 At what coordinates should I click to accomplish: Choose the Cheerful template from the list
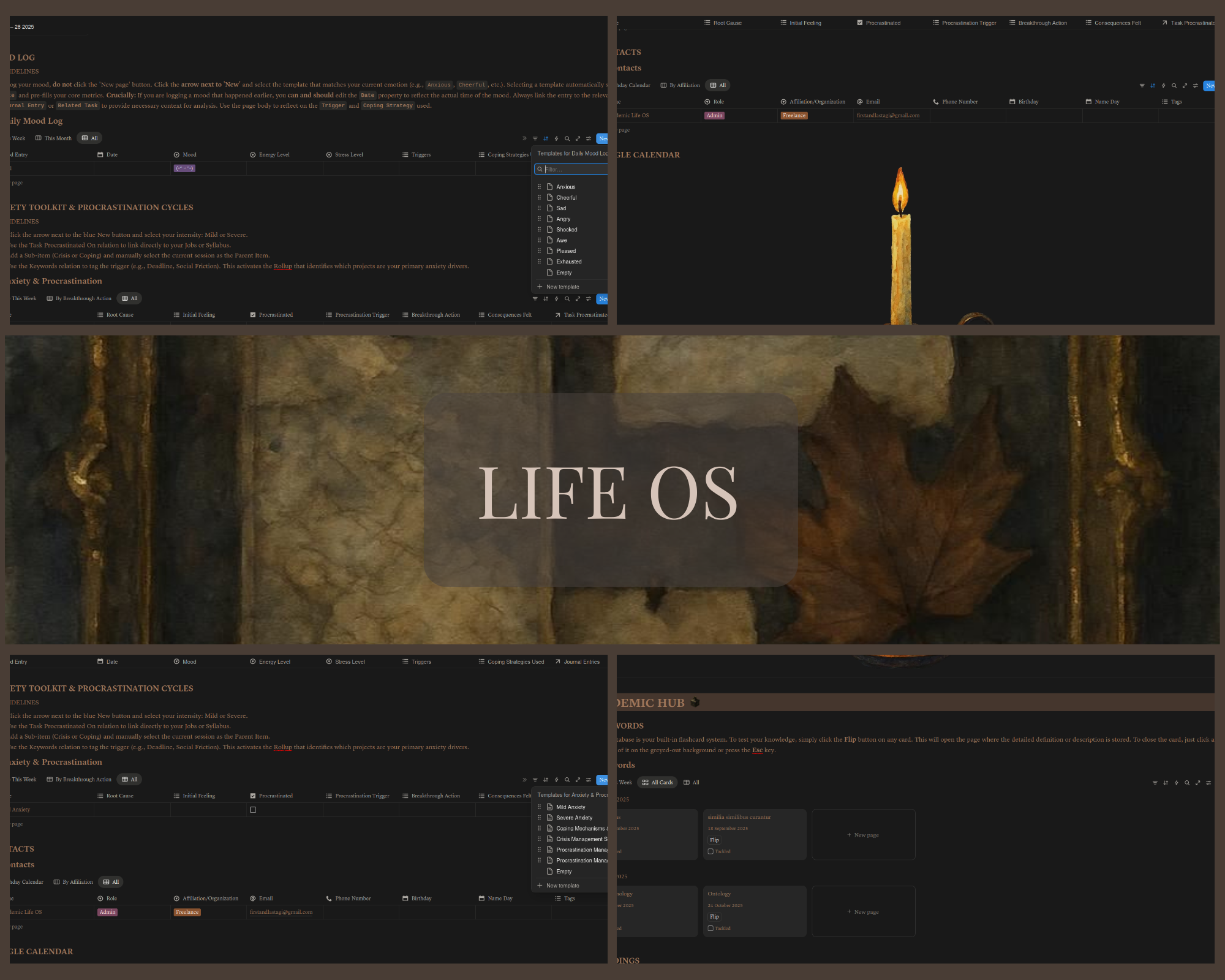566,198
